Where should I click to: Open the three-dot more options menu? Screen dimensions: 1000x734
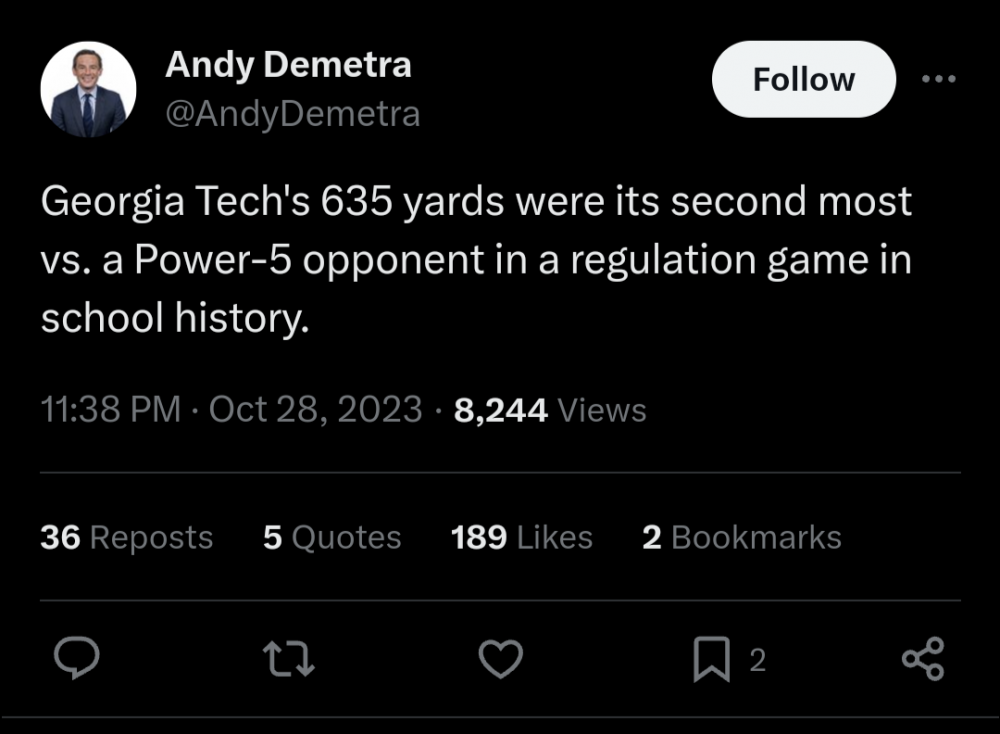[x=938, y=79]
